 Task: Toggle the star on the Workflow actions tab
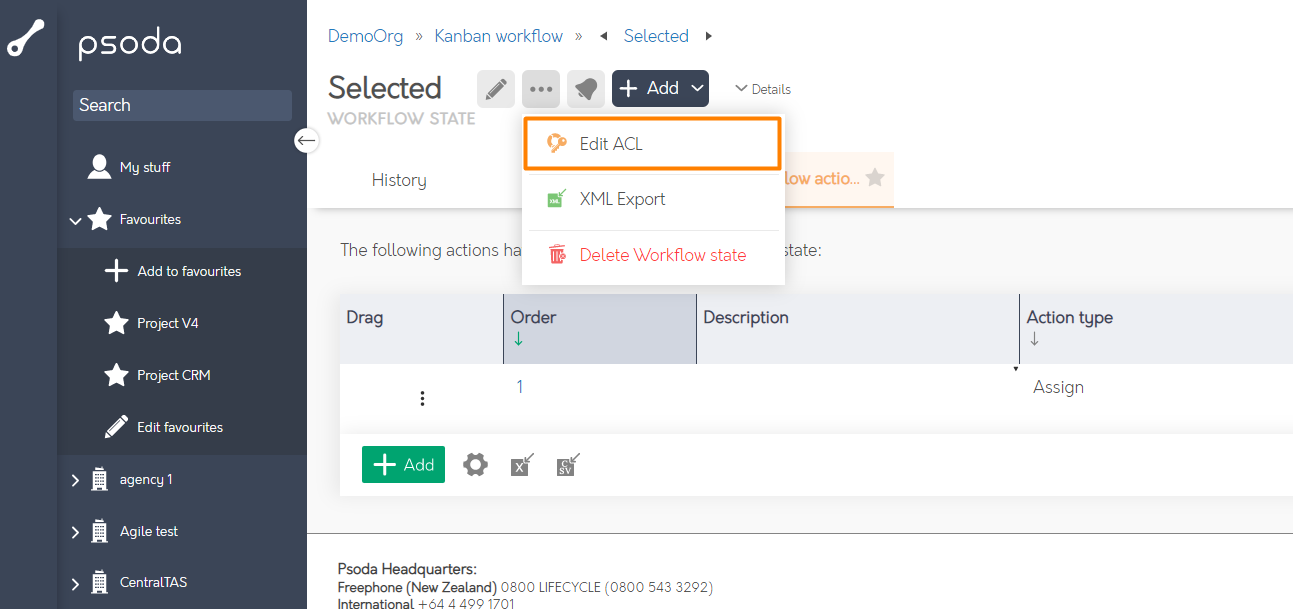click(x=876, y=177)
